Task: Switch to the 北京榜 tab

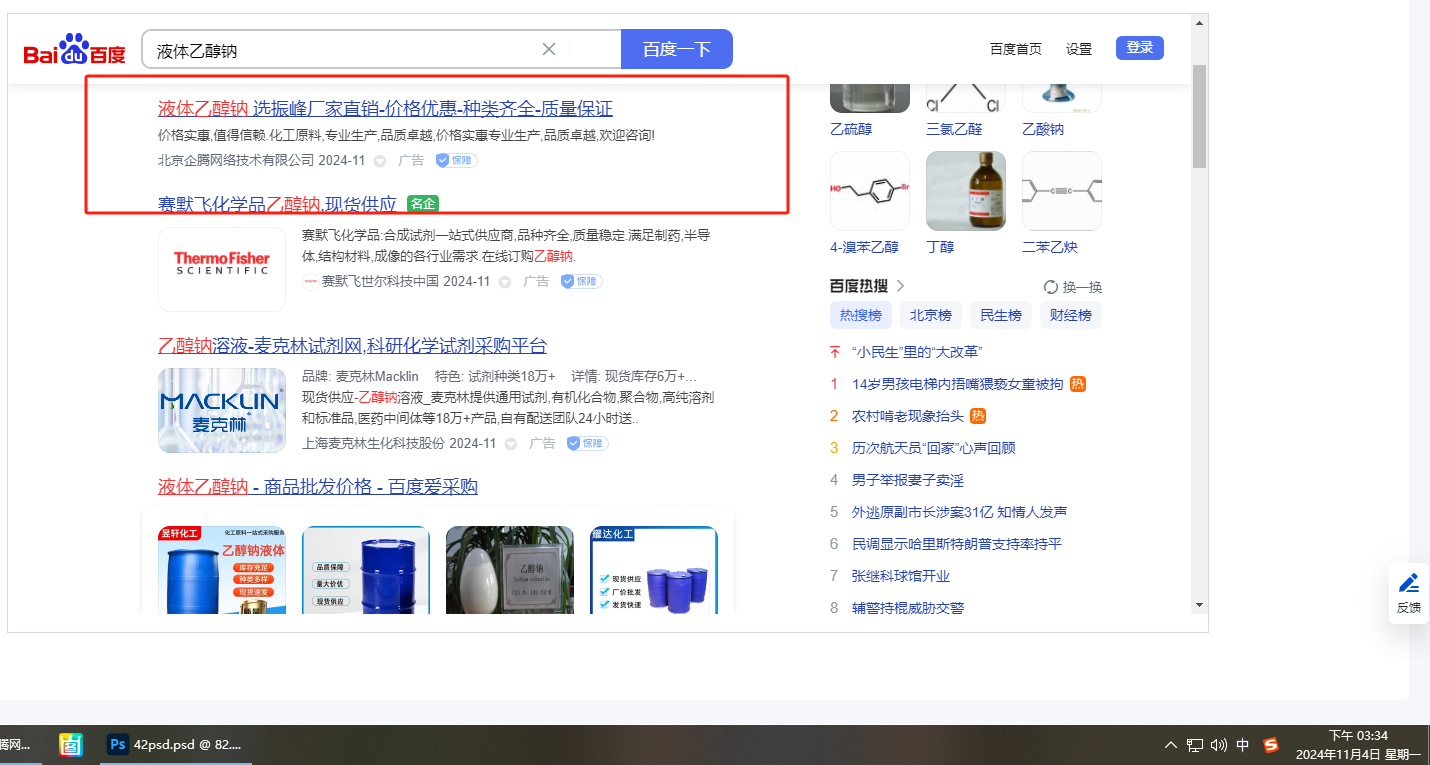Action: click(931, 315)
